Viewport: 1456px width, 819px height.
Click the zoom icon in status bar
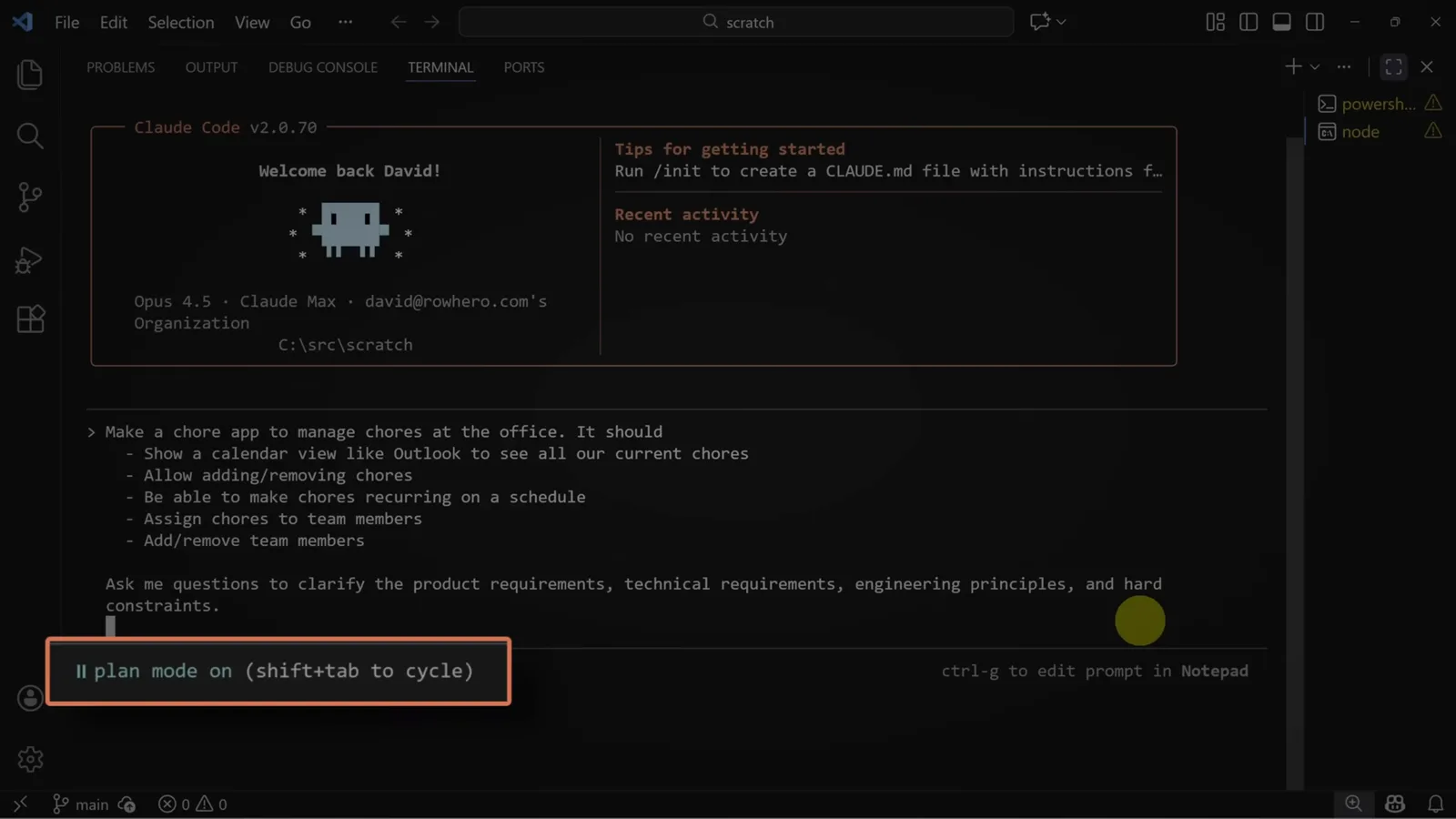click(1353, 804)
